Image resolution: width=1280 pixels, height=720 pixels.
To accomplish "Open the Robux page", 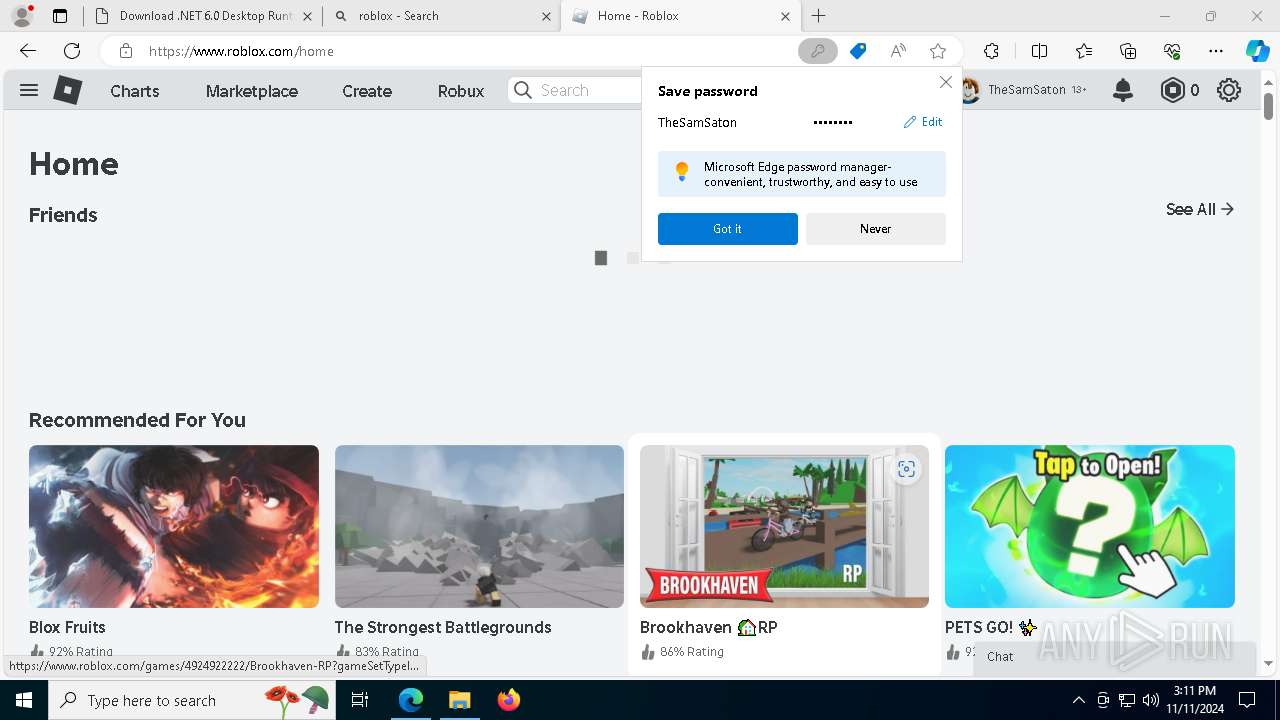I will point(461,91).
